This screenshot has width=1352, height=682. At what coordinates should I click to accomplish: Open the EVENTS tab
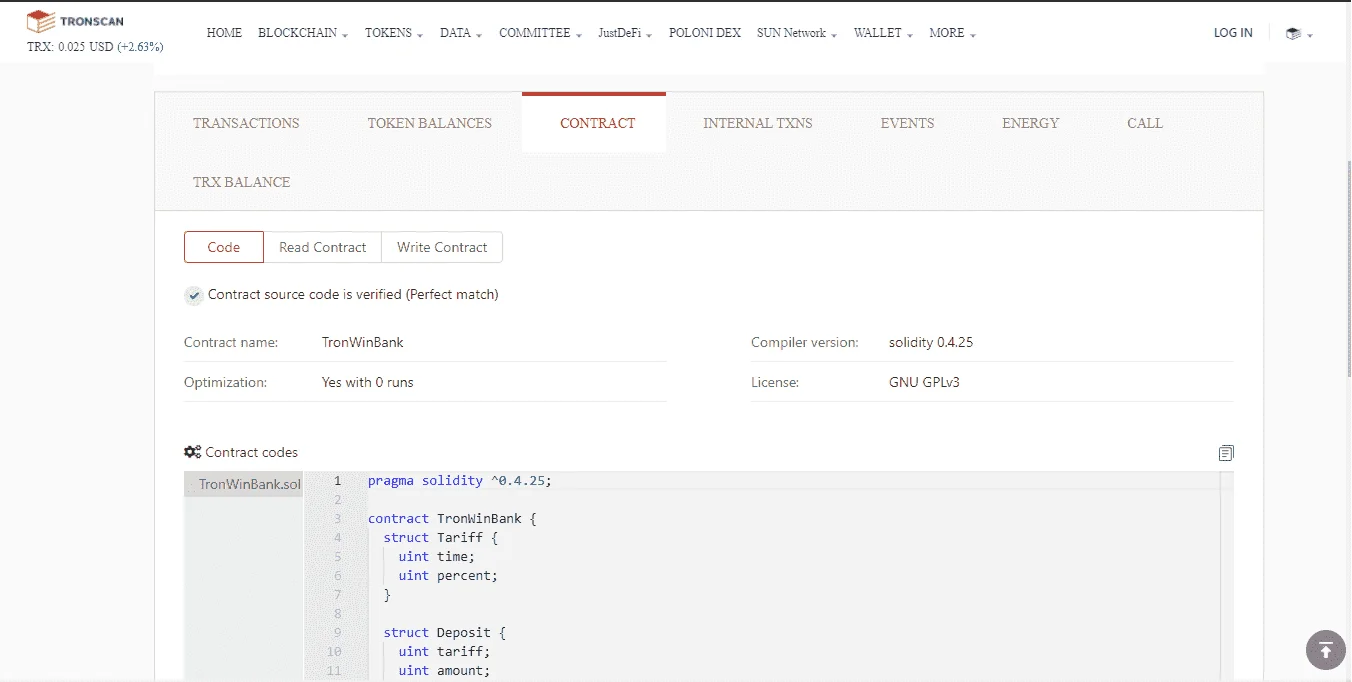click(x=907, y=123)
